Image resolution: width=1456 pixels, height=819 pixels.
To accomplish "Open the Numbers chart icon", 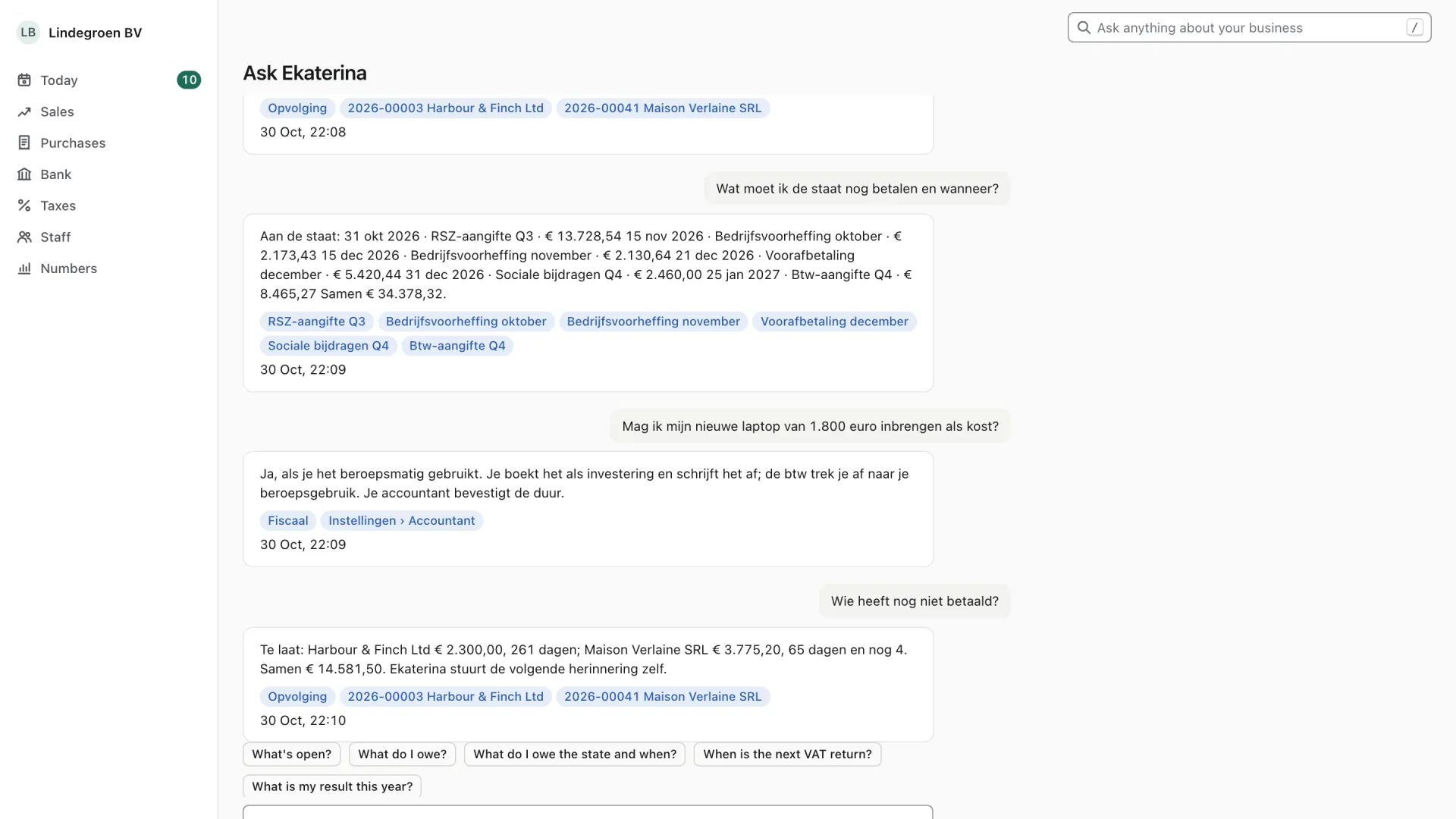I will pyautogui.click(x=24, y=268).
